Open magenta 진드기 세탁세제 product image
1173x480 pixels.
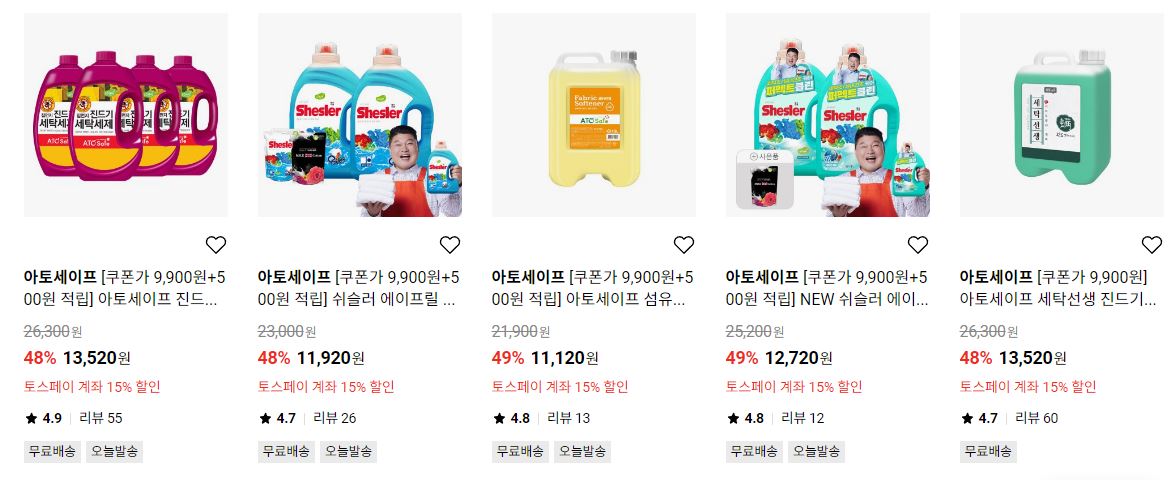pyautogui.click(x=126, y=115)
